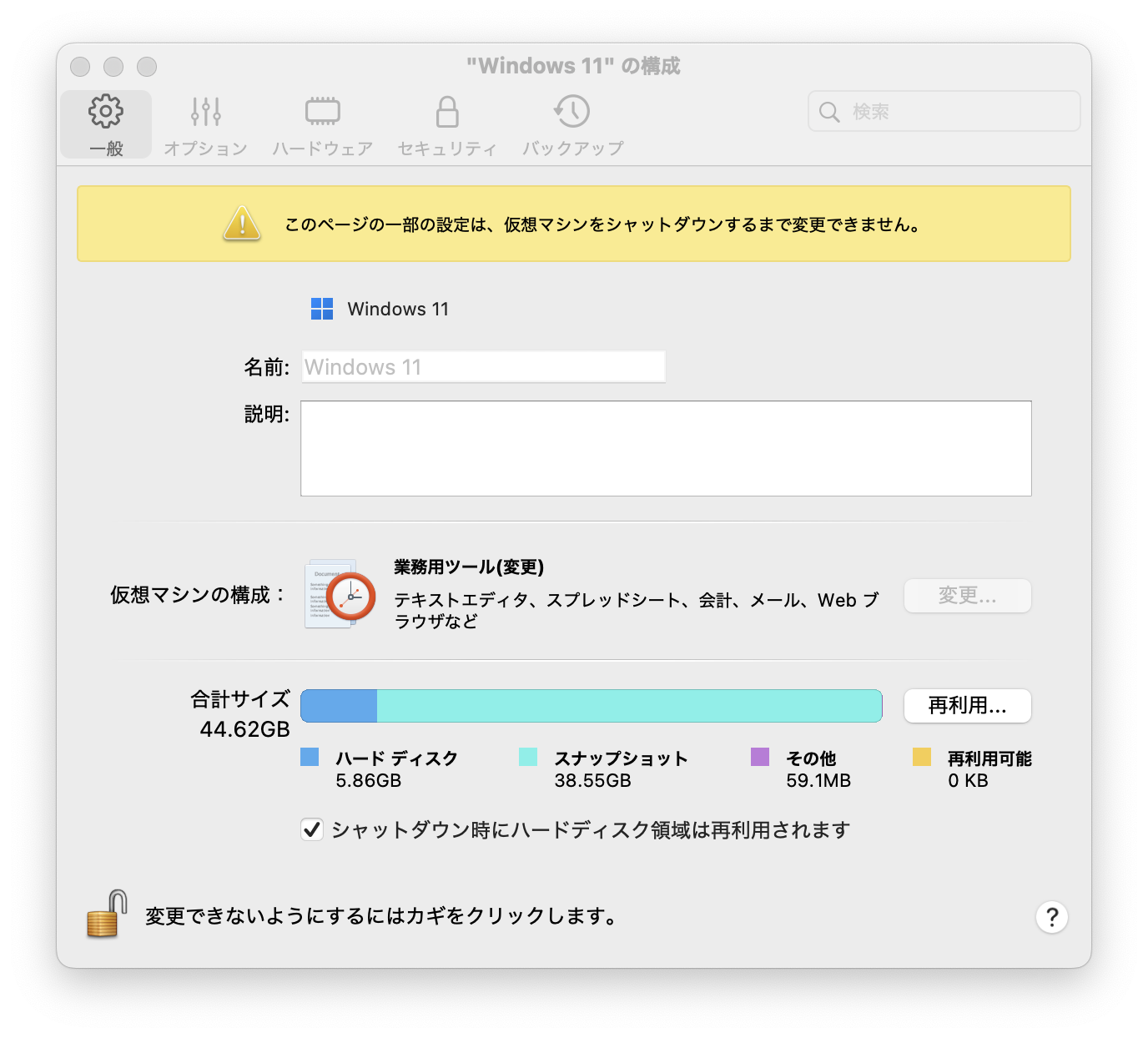Screen dimensions: 1148x1038
Task: Click the blue hard disk segment of size bar
Action: pyautogui.click(x=339, y=706)
